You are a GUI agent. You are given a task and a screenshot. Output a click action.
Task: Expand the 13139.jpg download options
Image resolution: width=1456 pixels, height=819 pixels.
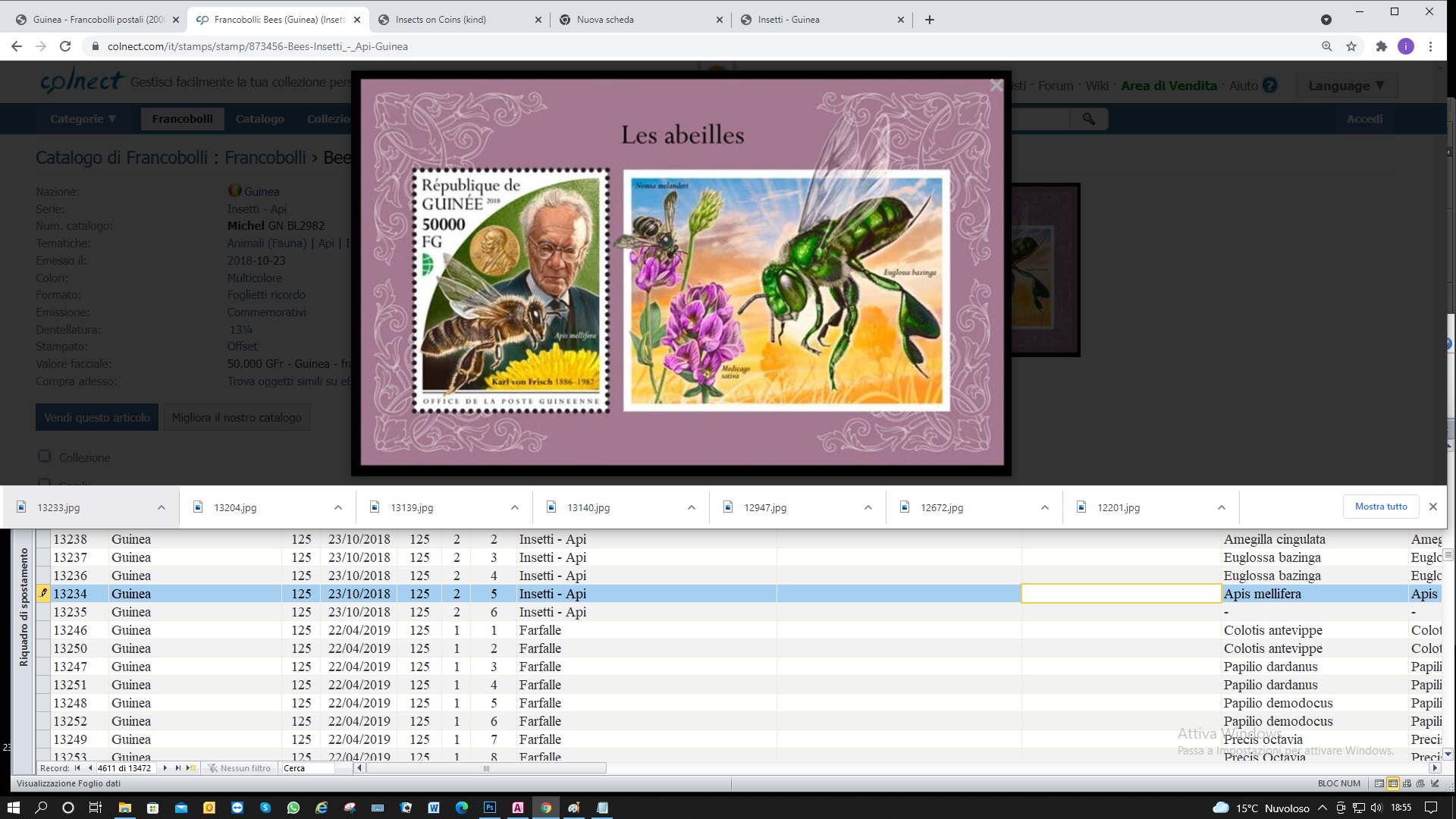click(515, 507)
